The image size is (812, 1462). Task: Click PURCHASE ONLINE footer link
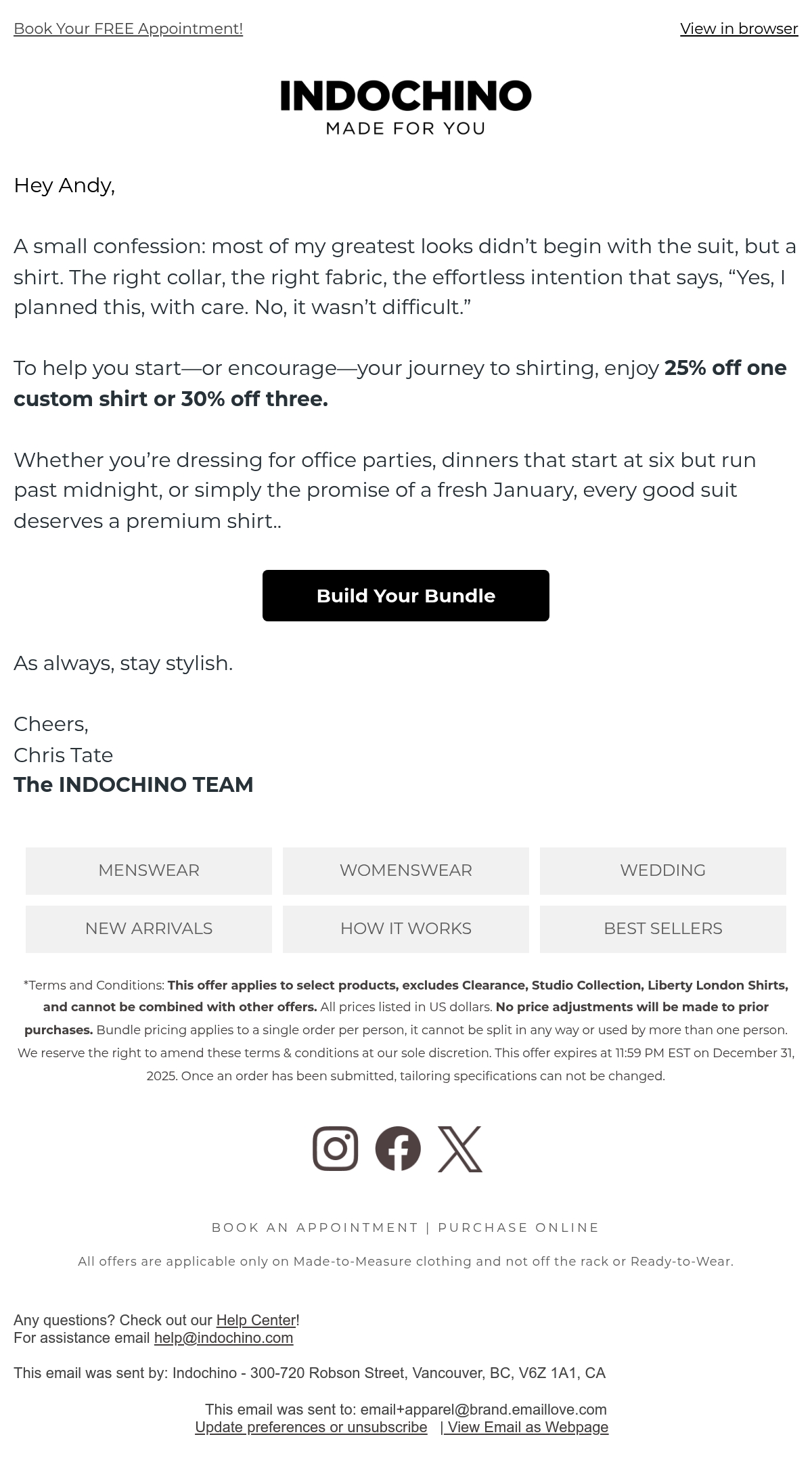[x=518, y=1227]
